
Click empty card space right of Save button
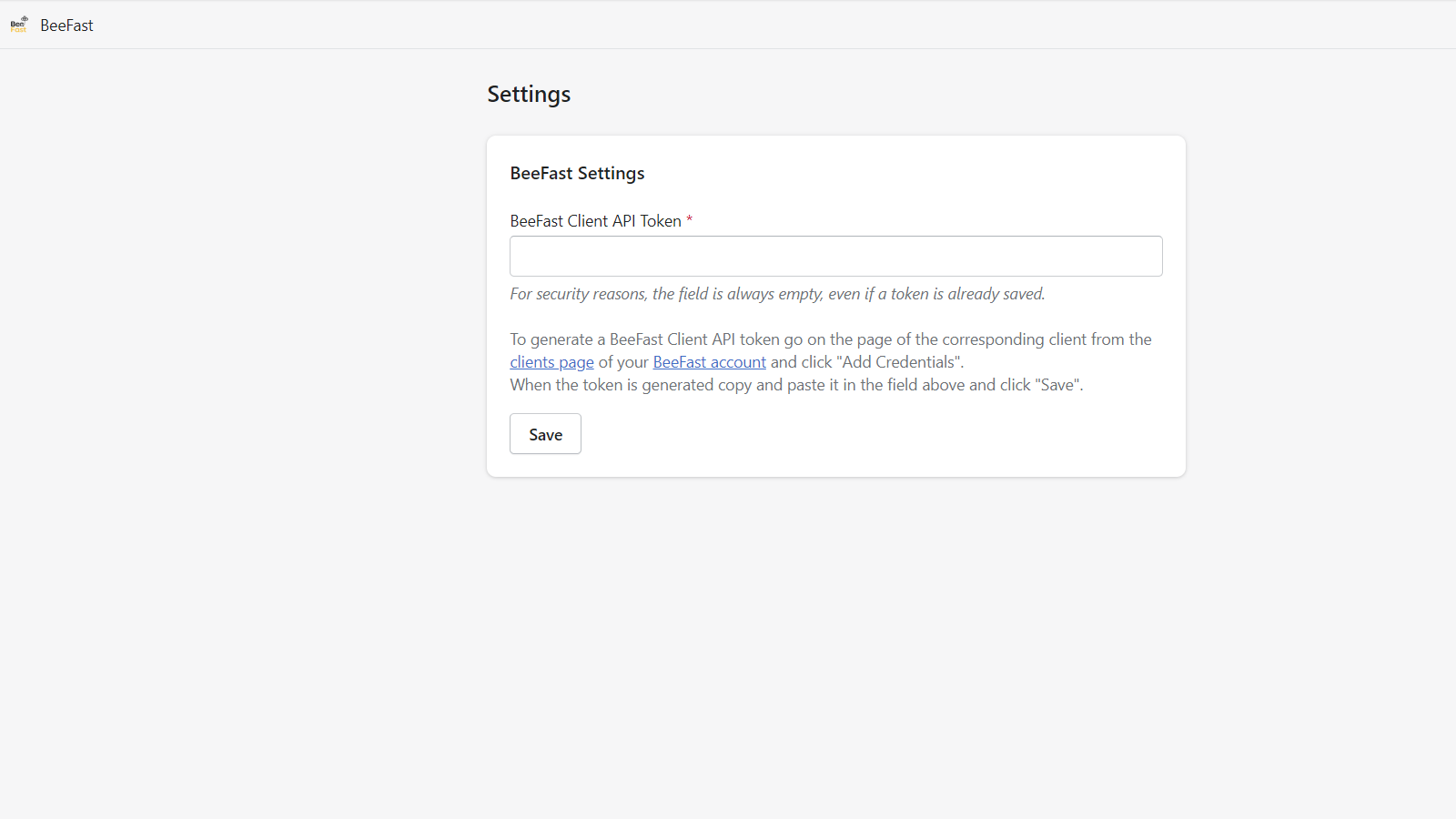tap(864, 434)
